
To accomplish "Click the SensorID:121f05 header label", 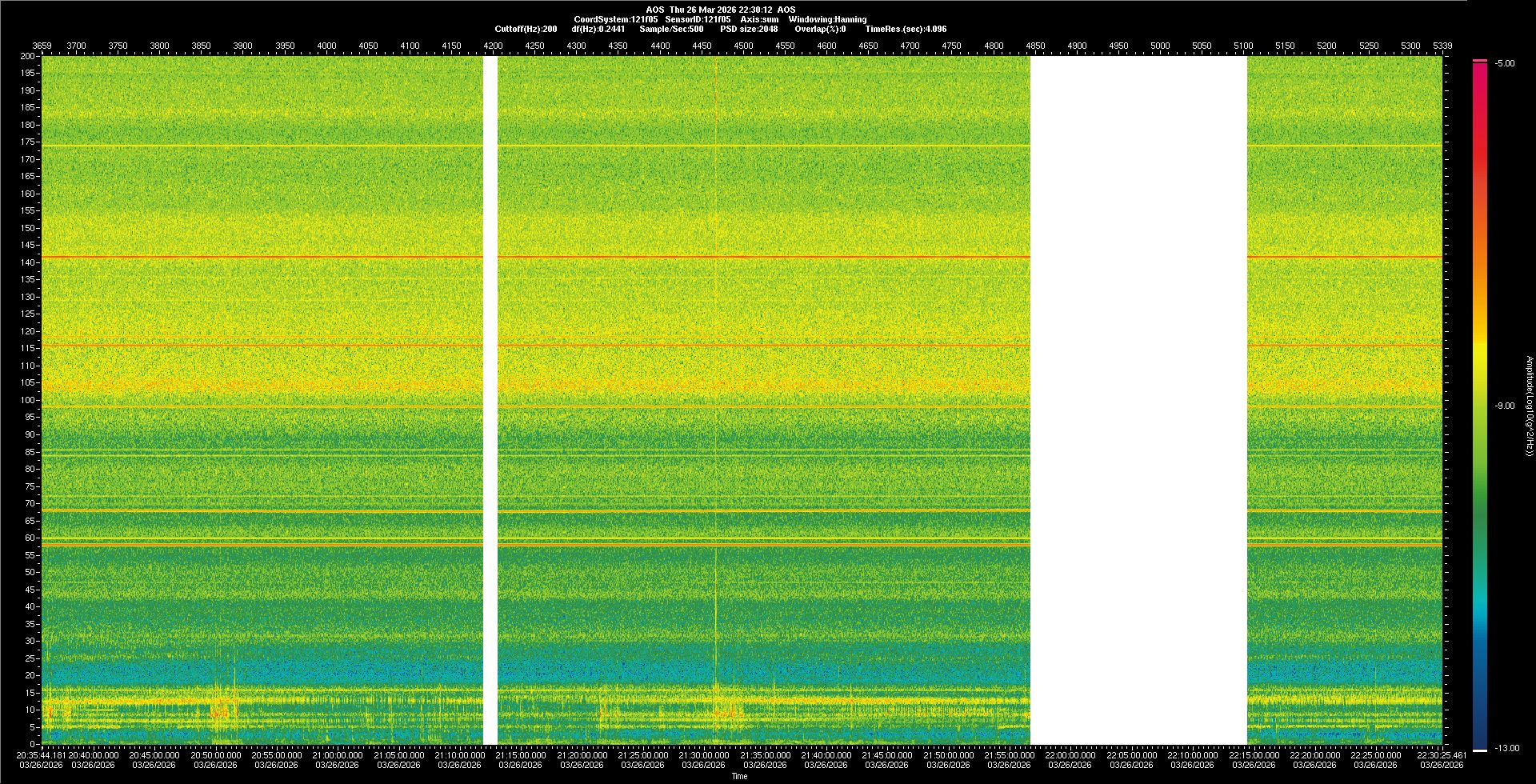I will click(698, 19).
